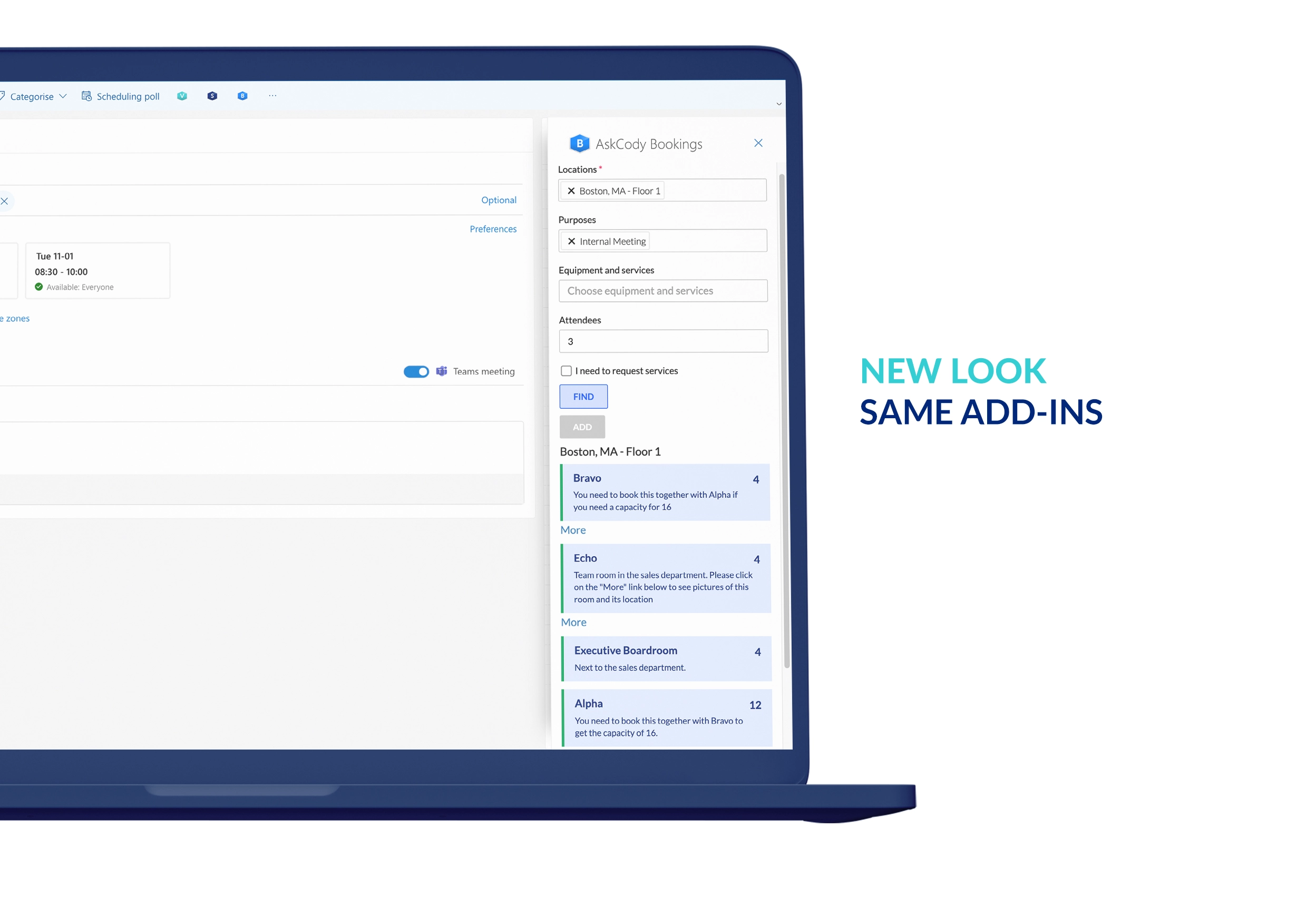Clear the attendee field with the X icon
This screenshot has width=1316, height=906.
tap(5, 201)
